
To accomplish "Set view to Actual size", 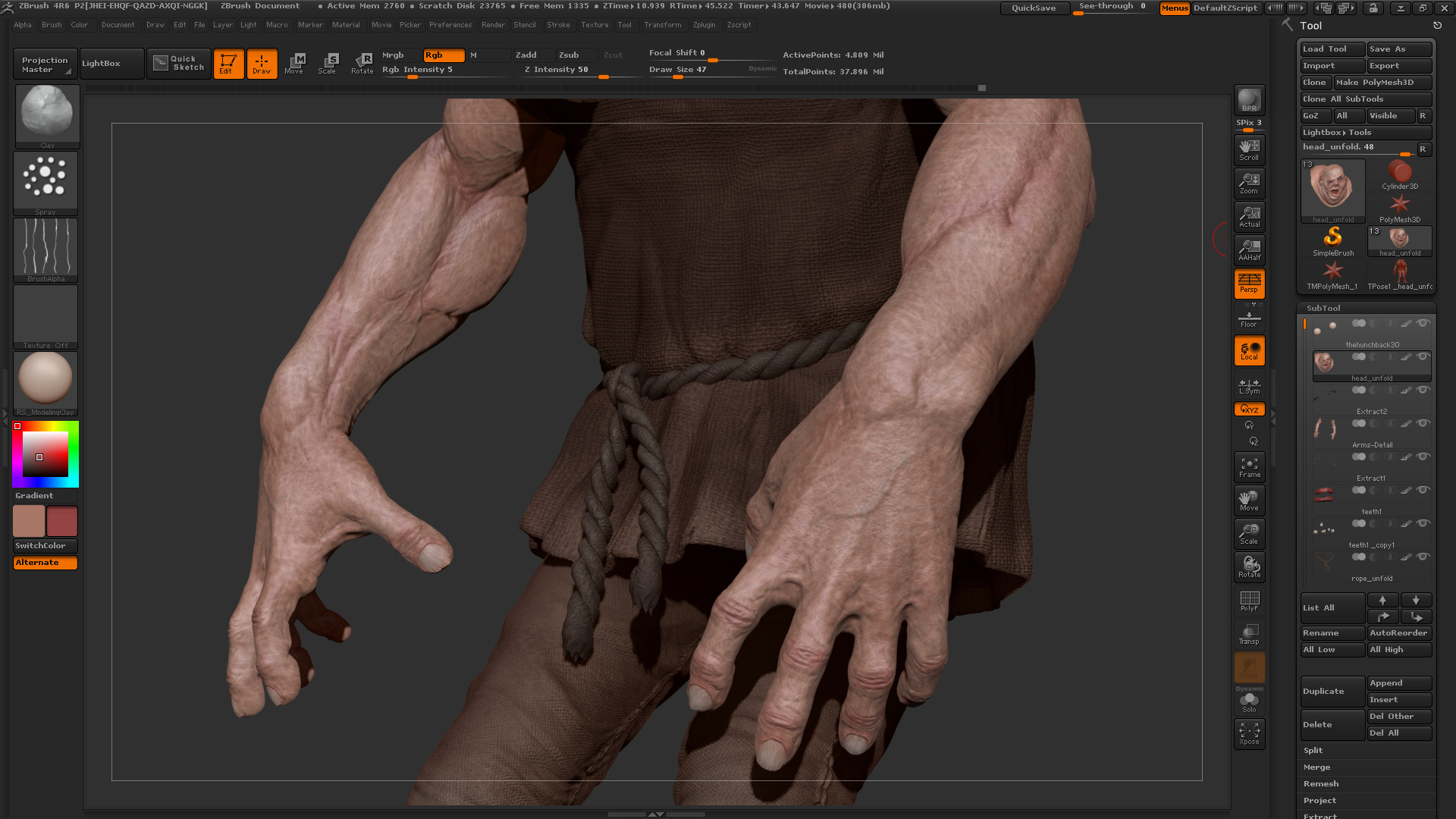I will click(1249, 217).
